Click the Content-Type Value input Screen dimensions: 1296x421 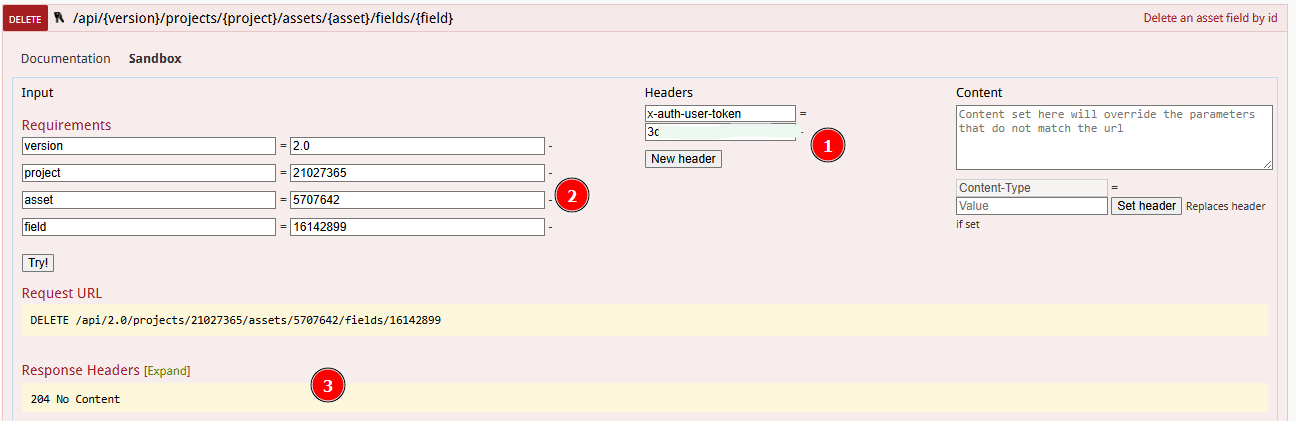[1032, 206]
